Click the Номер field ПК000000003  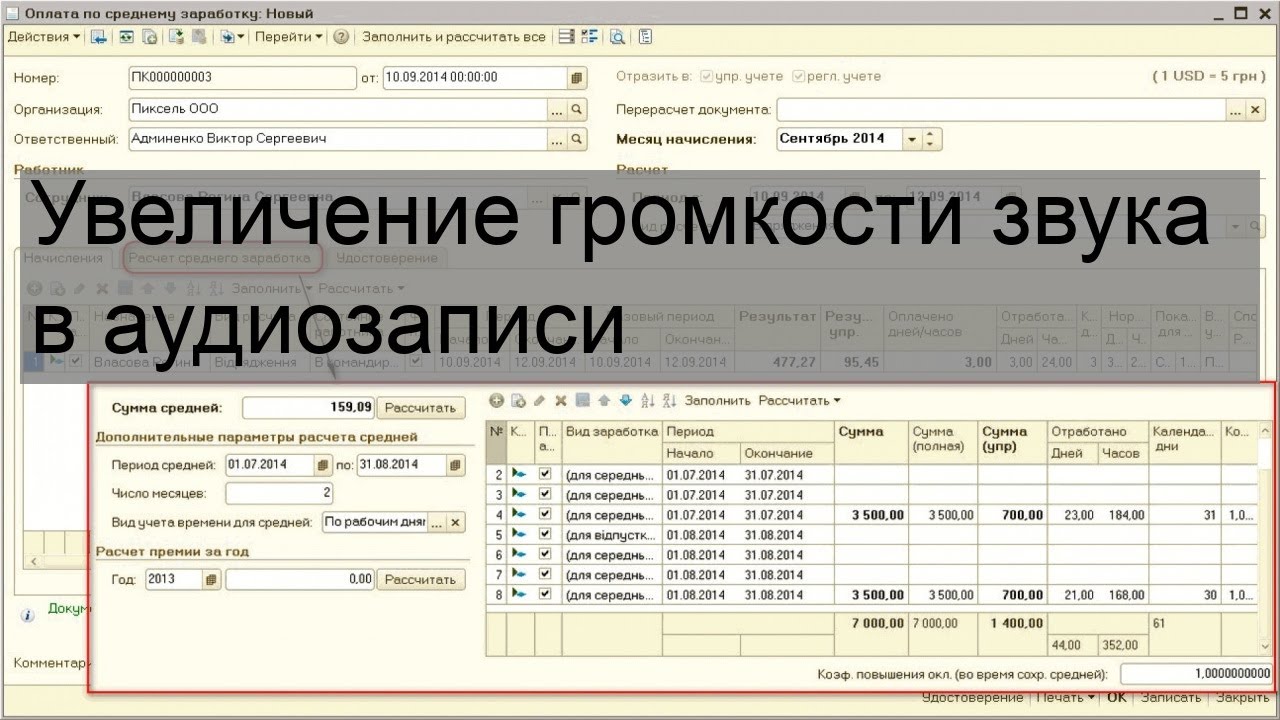[242, 77]
